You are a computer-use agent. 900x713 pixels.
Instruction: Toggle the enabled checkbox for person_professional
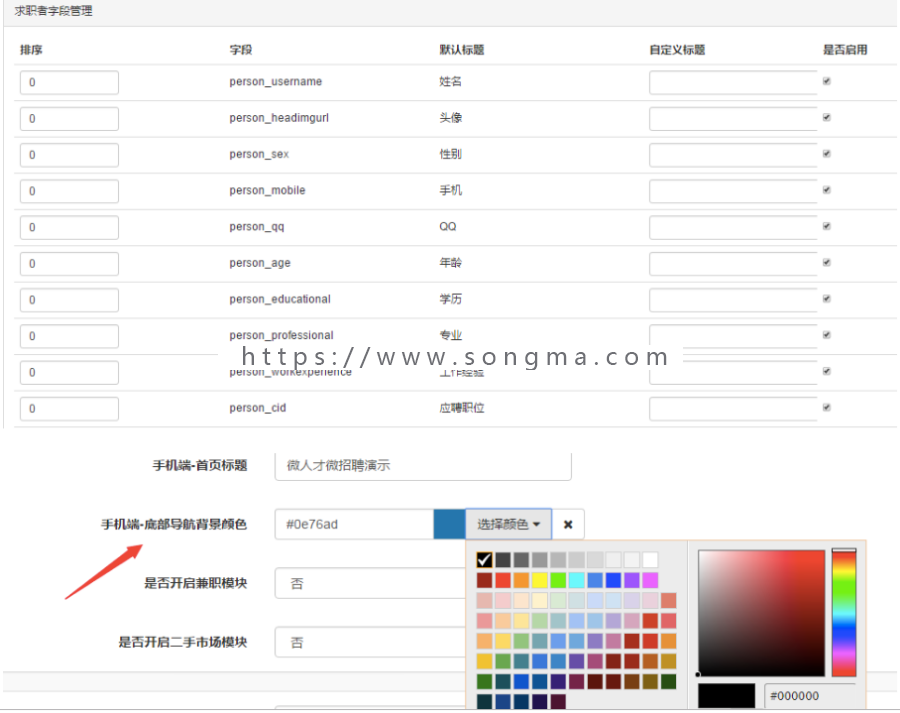pos(827,335)
